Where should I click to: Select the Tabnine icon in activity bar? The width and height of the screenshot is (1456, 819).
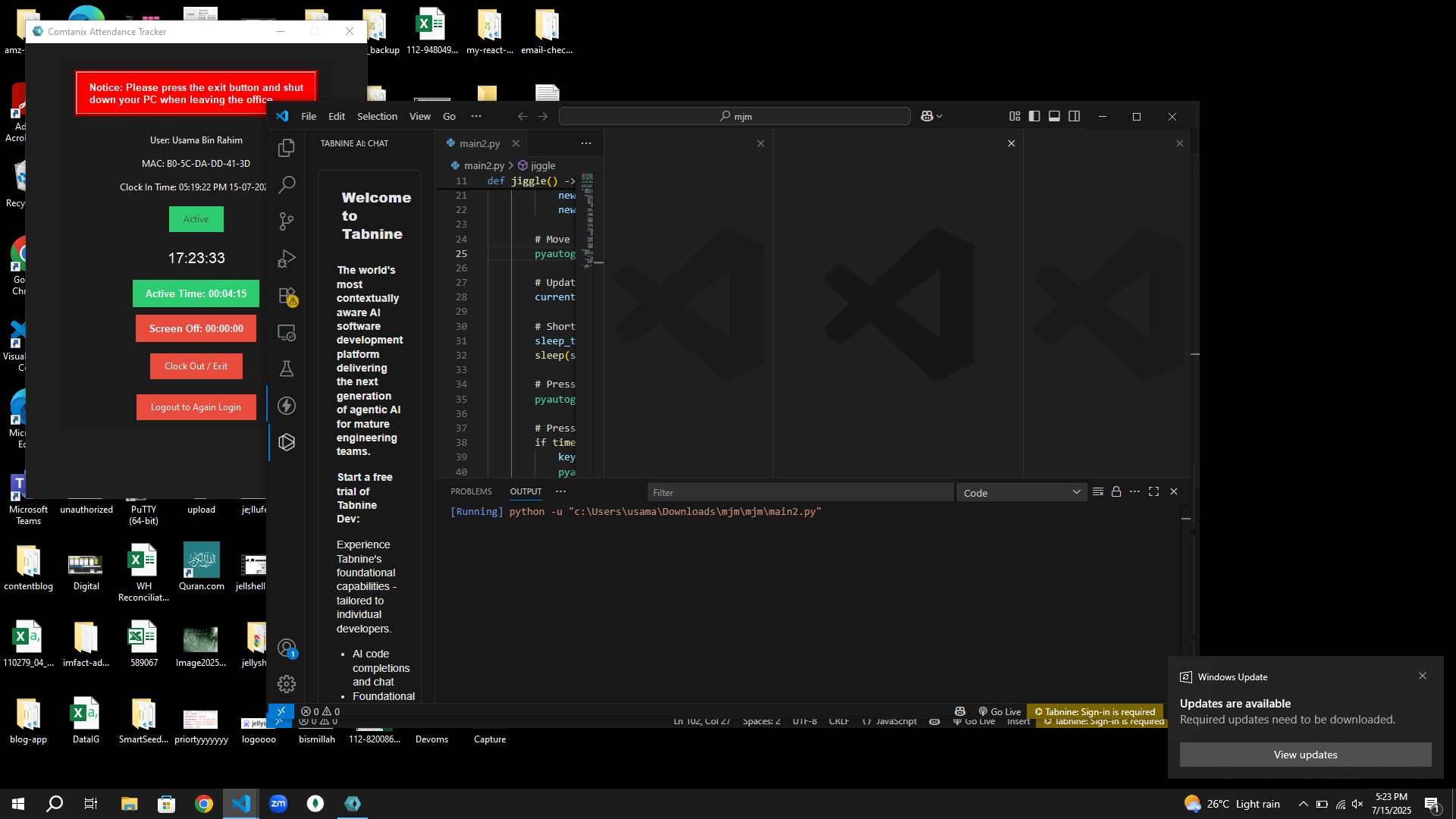[287, 442]
